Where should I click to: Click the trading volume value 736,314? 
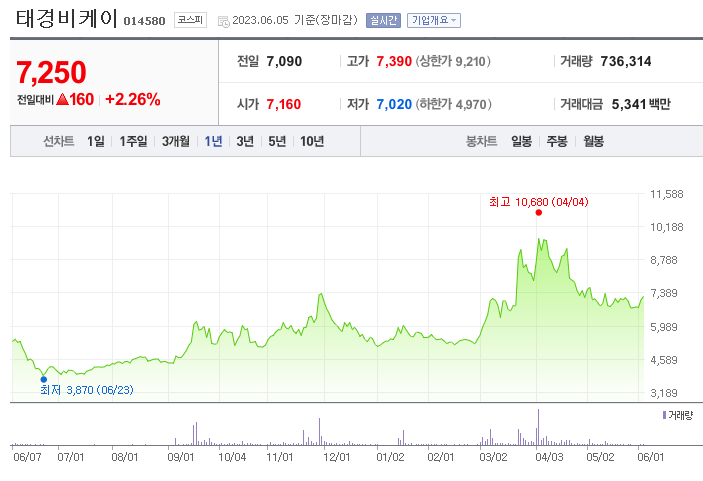[626, 61]
